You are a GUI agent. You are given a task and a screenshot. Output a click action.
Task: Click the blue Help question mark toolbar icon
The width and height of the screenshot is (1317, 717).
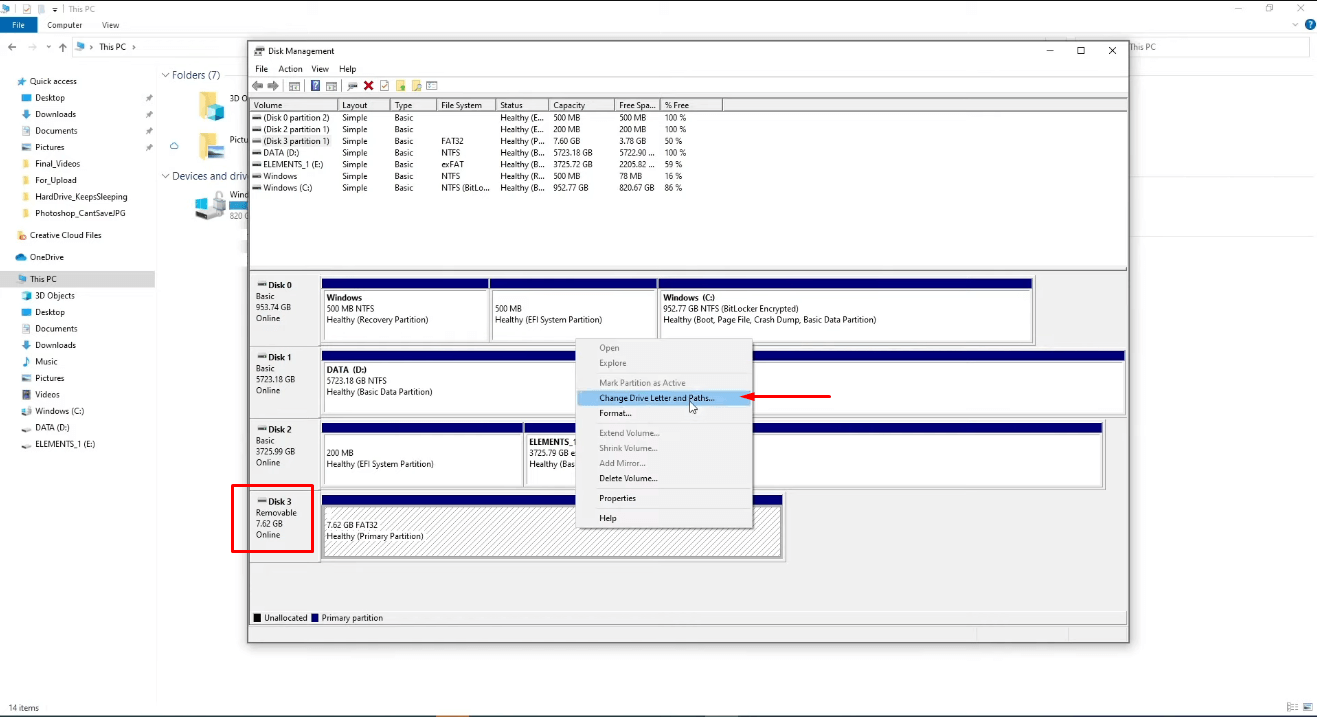316,86
